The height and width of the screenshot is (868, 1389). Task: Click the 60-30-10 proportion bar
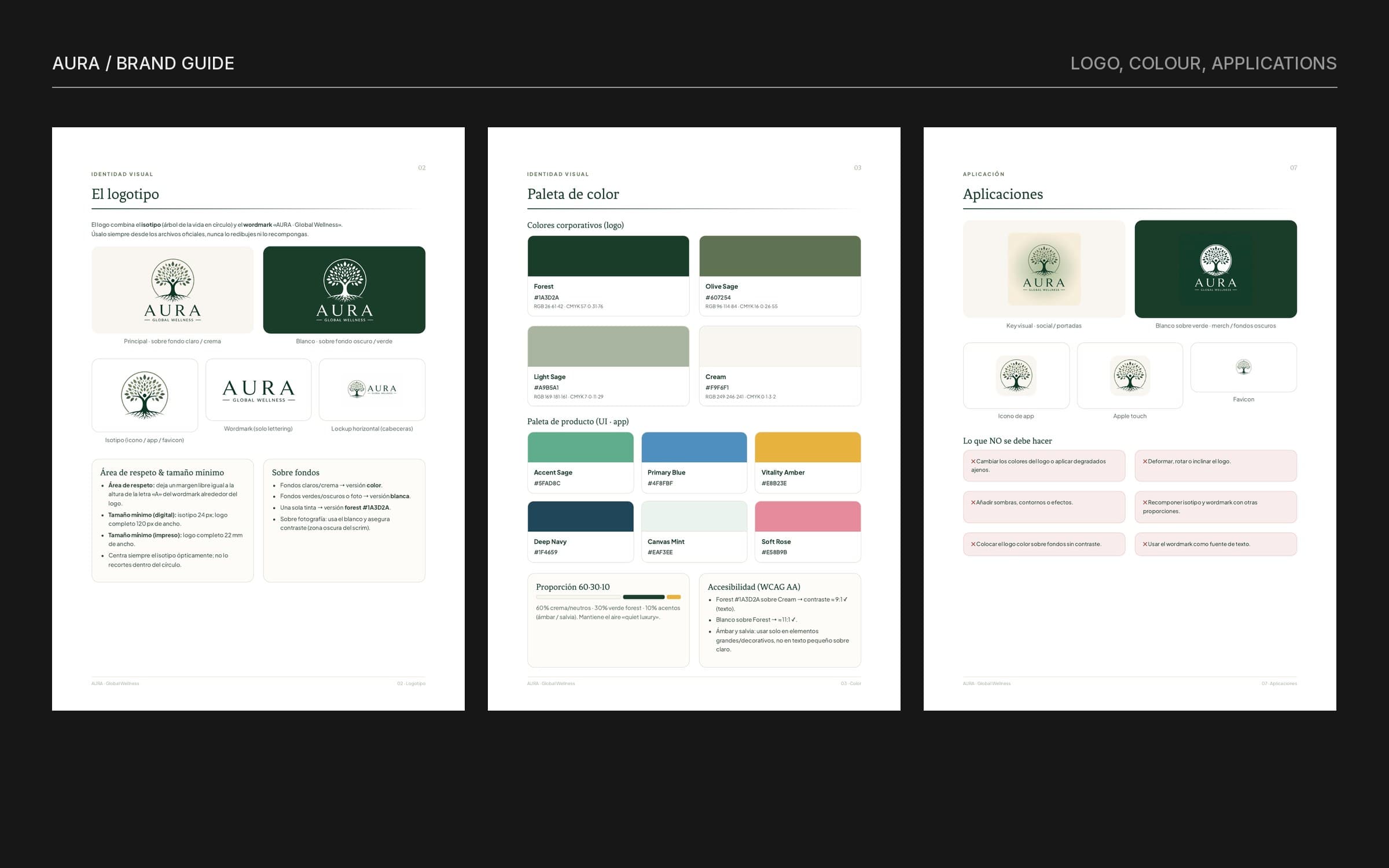pyautogui.click(x=608, y=597)
